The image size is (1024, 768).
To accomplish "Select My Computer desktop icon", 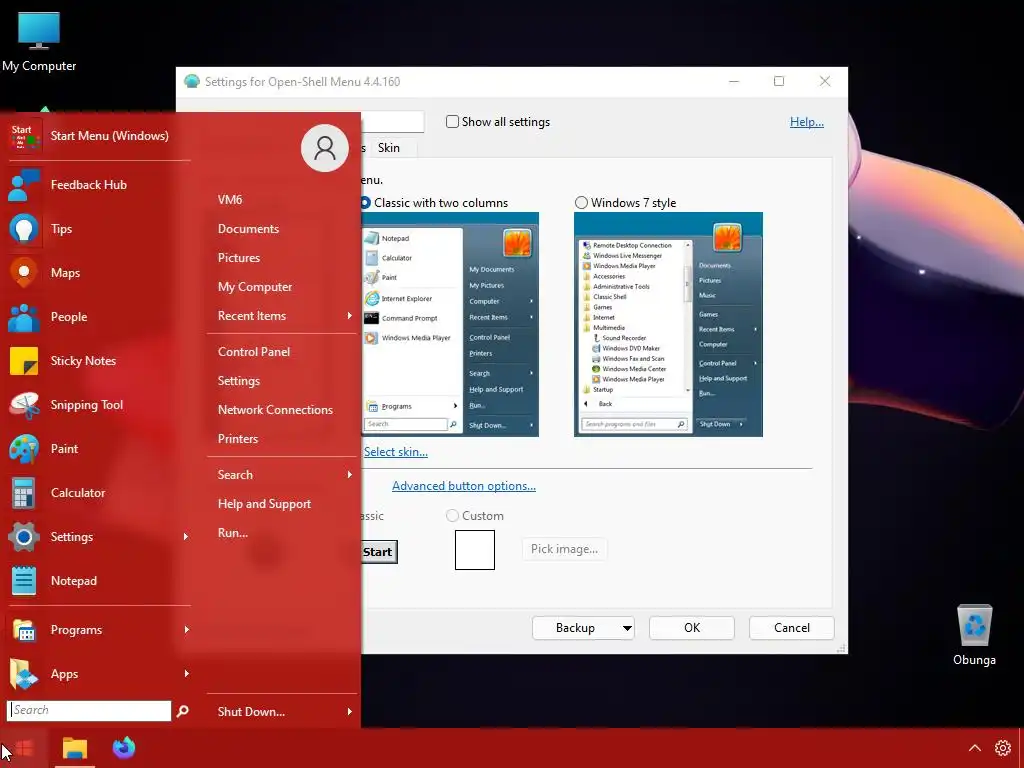I will click(39, 41).
